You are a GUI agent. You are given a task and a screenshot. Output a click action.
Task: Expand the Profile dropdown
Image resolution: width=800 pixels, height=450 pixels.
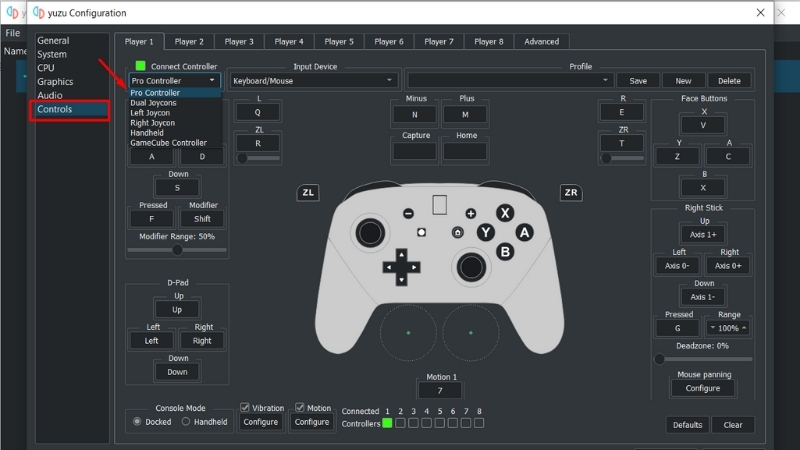[510, 81]
